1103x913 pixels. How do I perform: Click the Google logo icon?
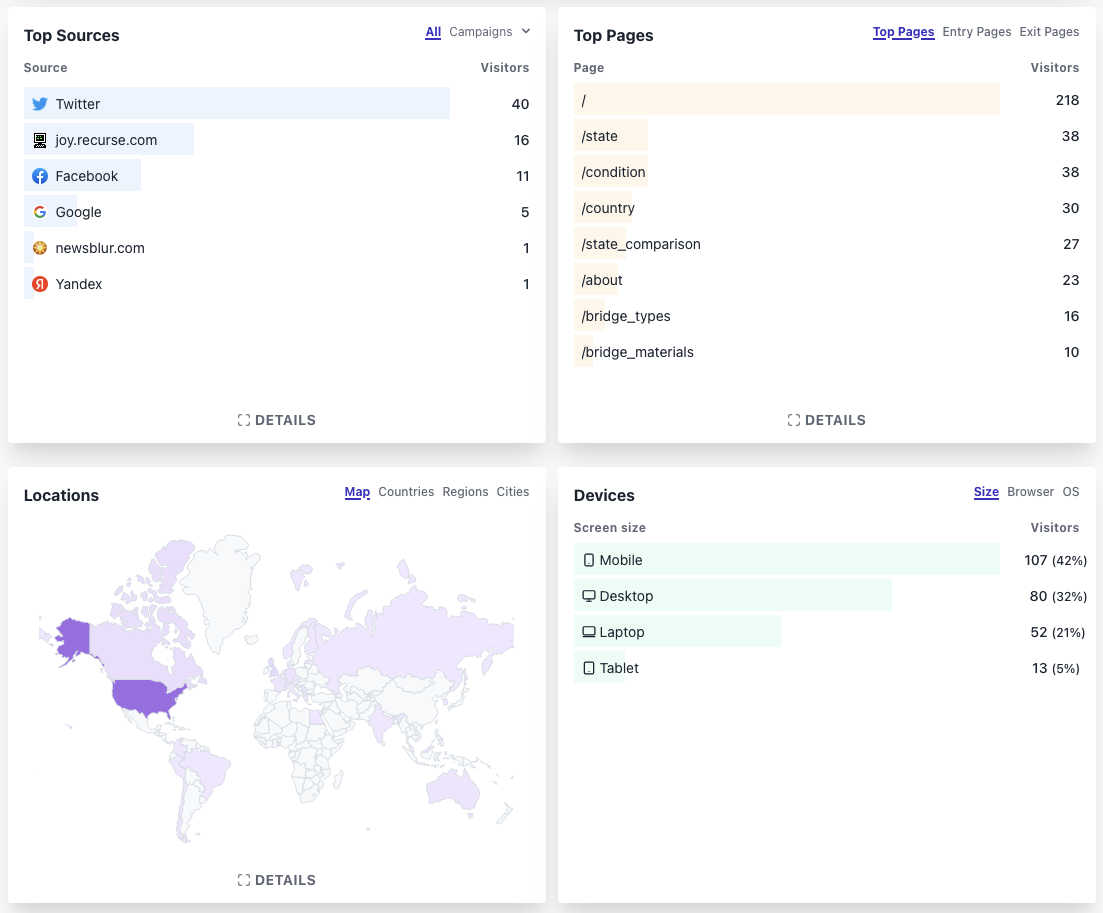(x=40, y=212)
